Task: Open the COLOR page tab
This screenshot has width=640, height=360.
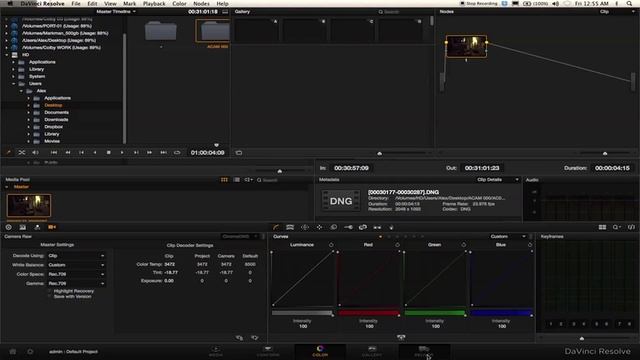Action: 320,351
